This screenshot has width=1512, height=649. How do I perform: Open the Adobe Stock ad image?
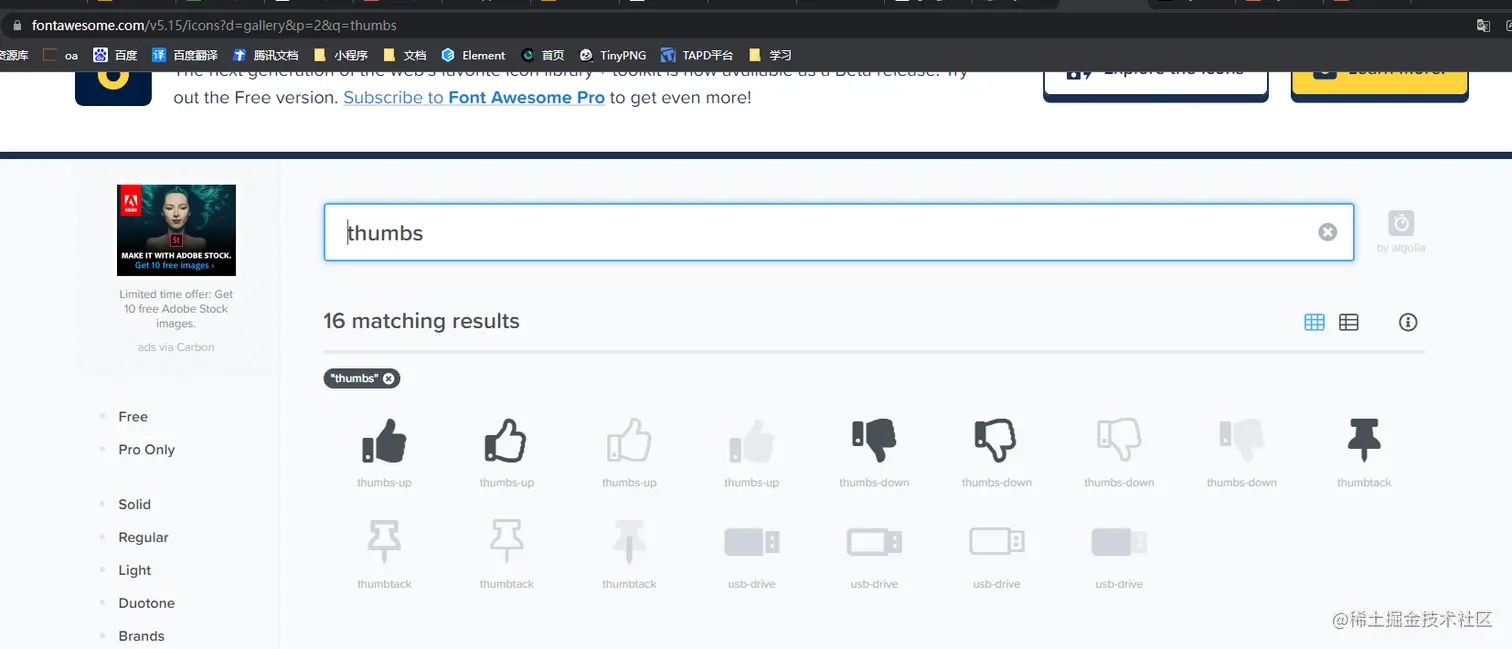coord(176,230)
